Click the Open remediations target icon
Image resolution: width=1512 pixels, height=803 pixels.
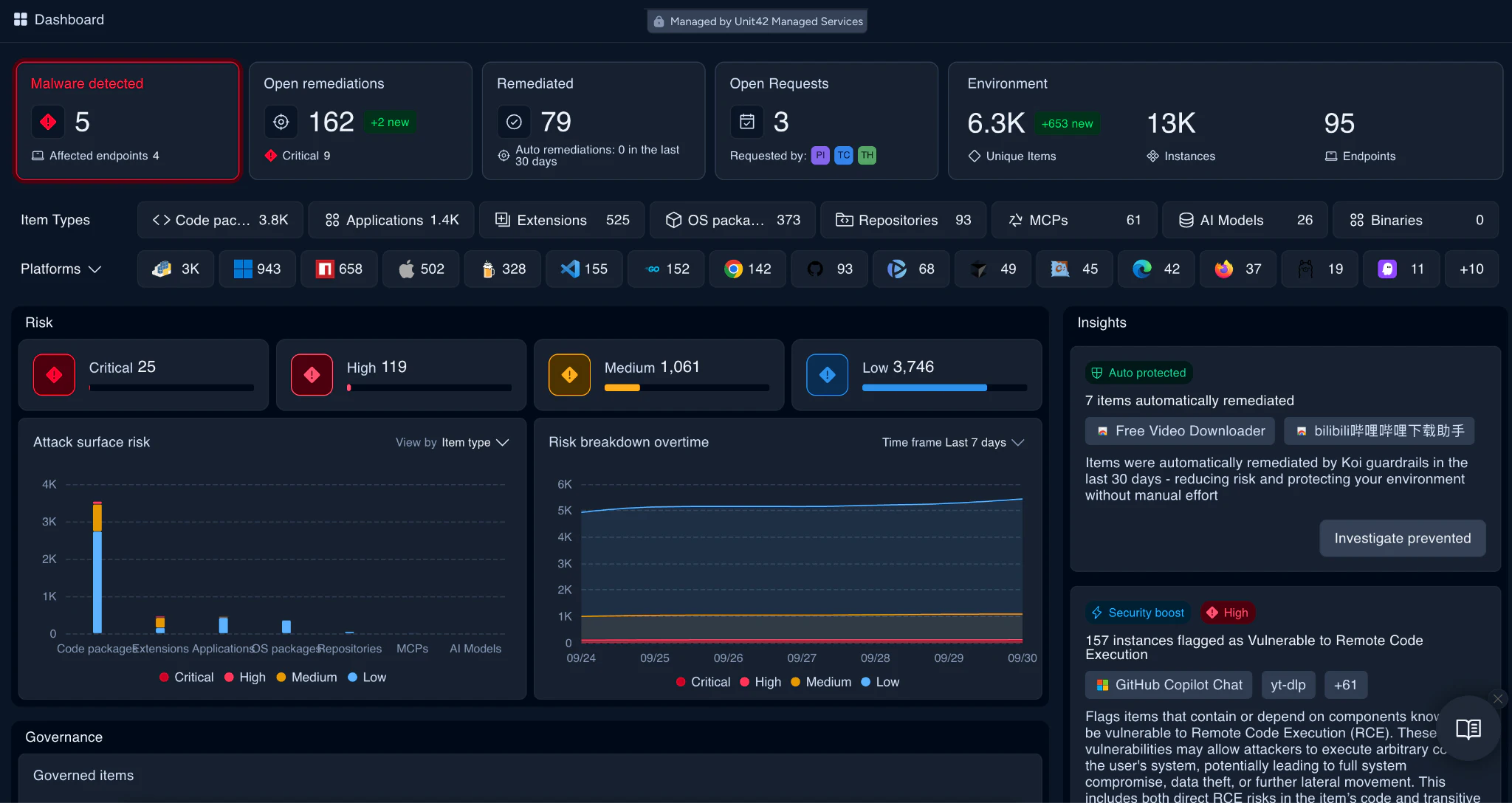click(281, 122)
